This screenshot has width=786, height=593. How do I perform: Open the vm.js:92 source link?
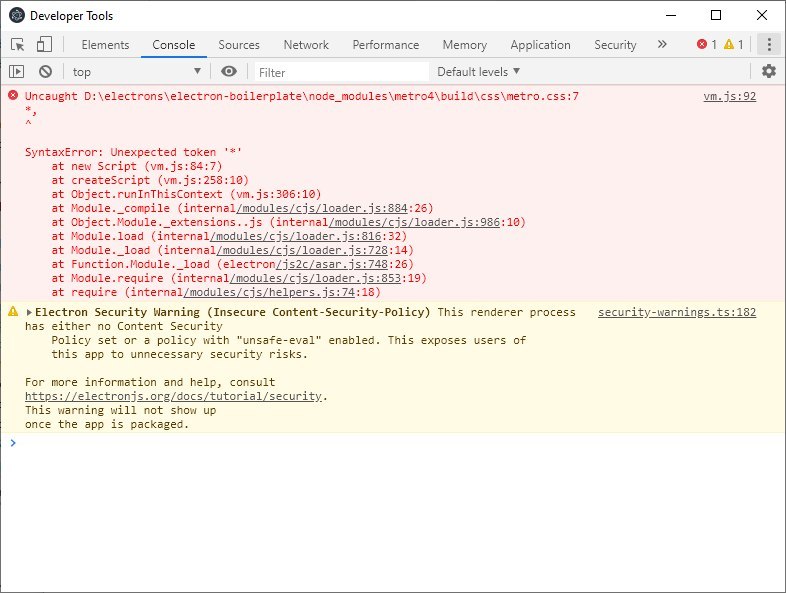tap(729, 96)
